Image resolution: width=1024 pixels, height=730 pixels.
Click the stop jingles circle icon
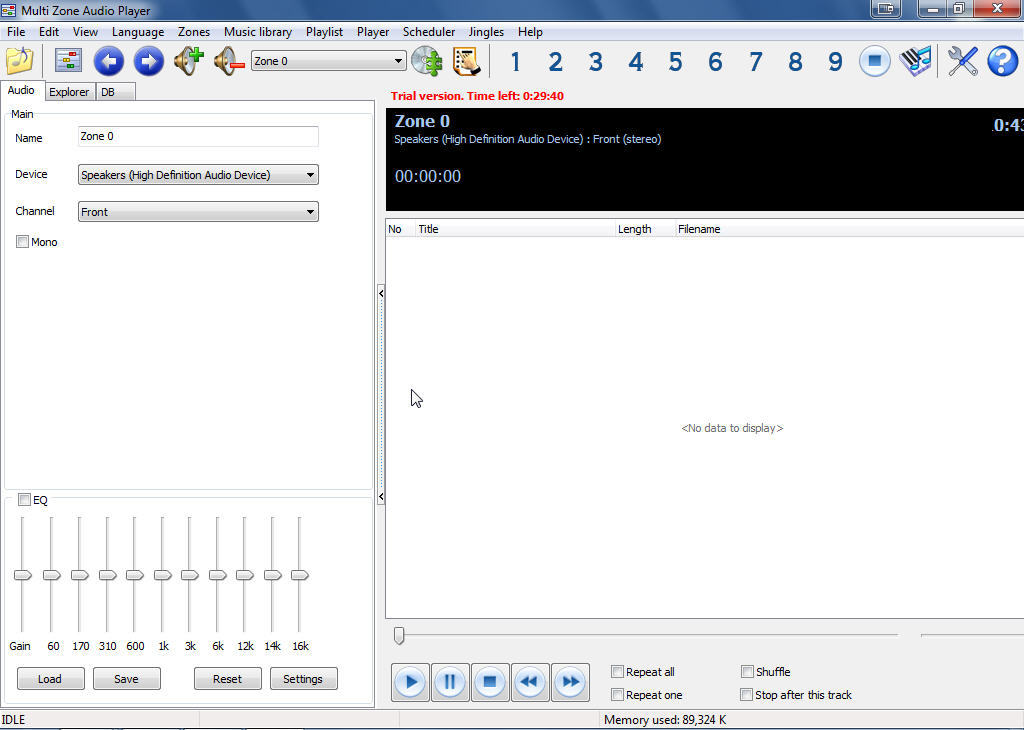coord(874,61)
